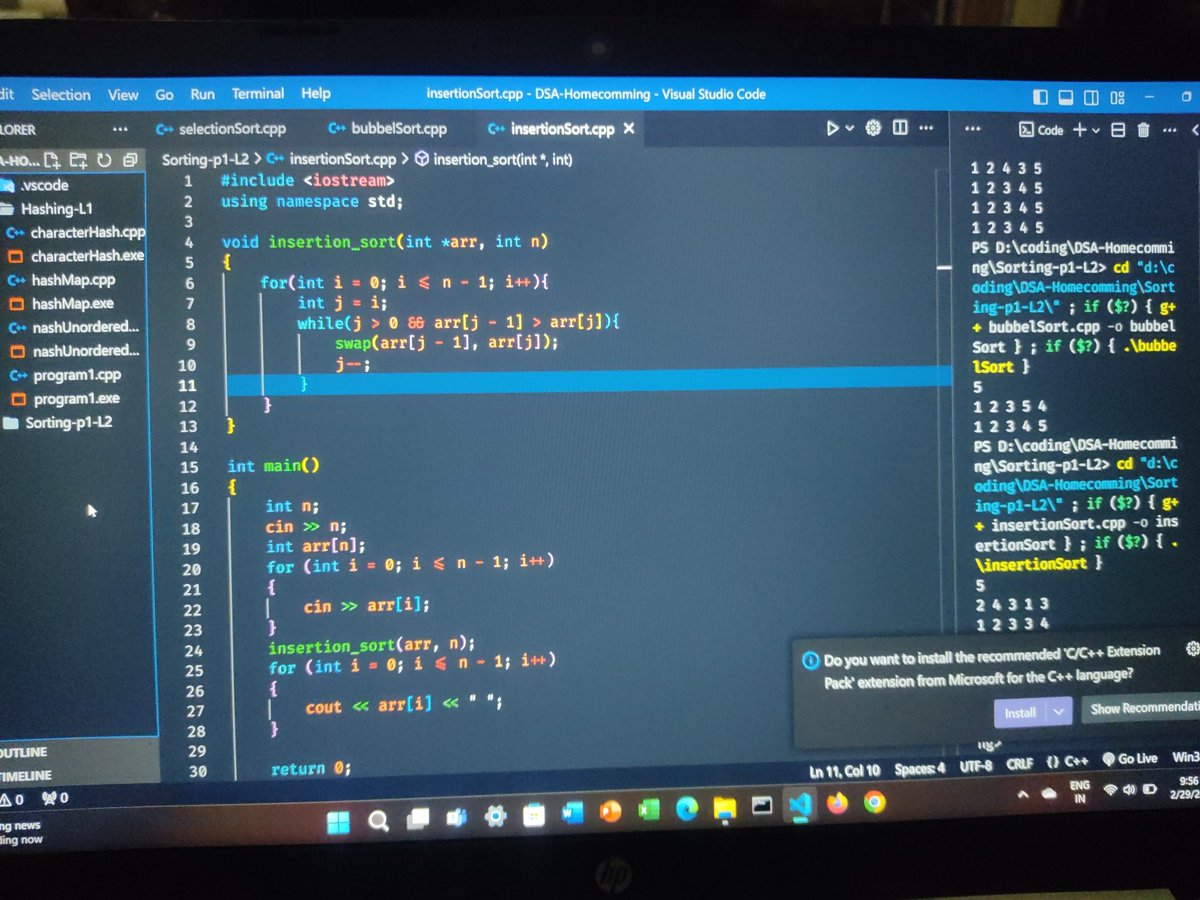
Task: Open the terminal profile dropdown chevron
Action: (1096, 130)
